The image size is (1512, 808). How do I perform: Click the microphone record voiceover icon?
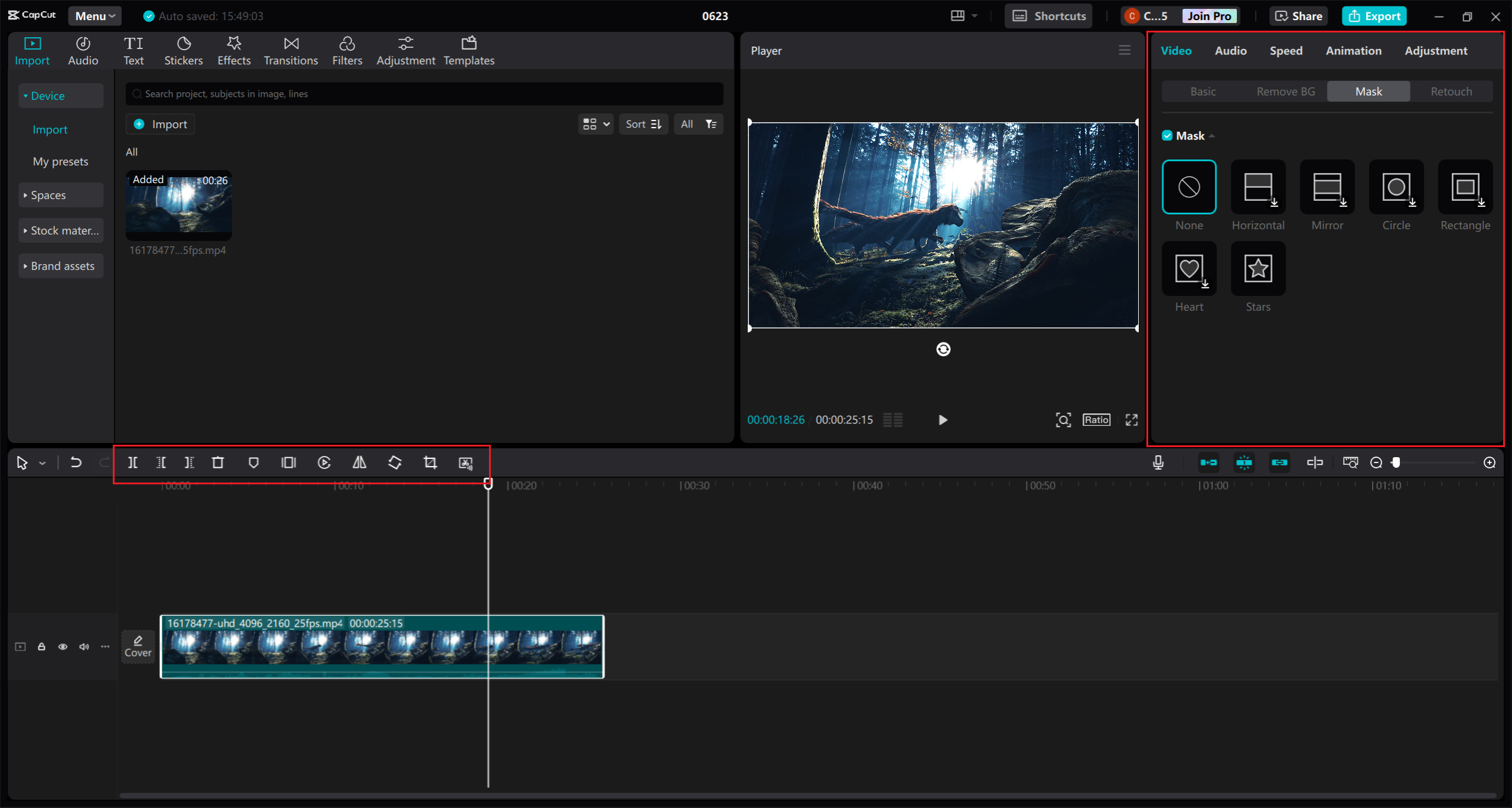coord(1158,462)
